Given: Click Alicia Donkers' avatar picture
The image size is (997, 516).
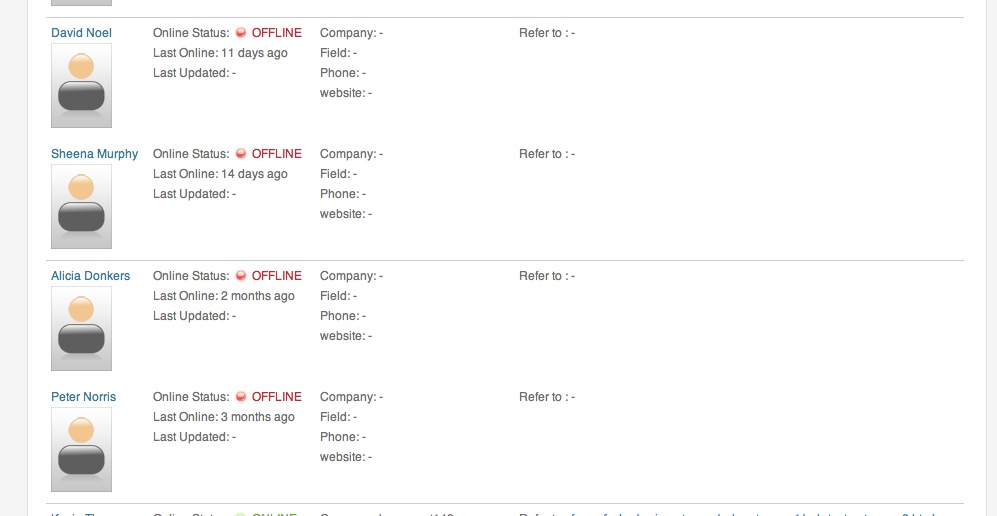Looking at the screenshot, I should 81,329.
